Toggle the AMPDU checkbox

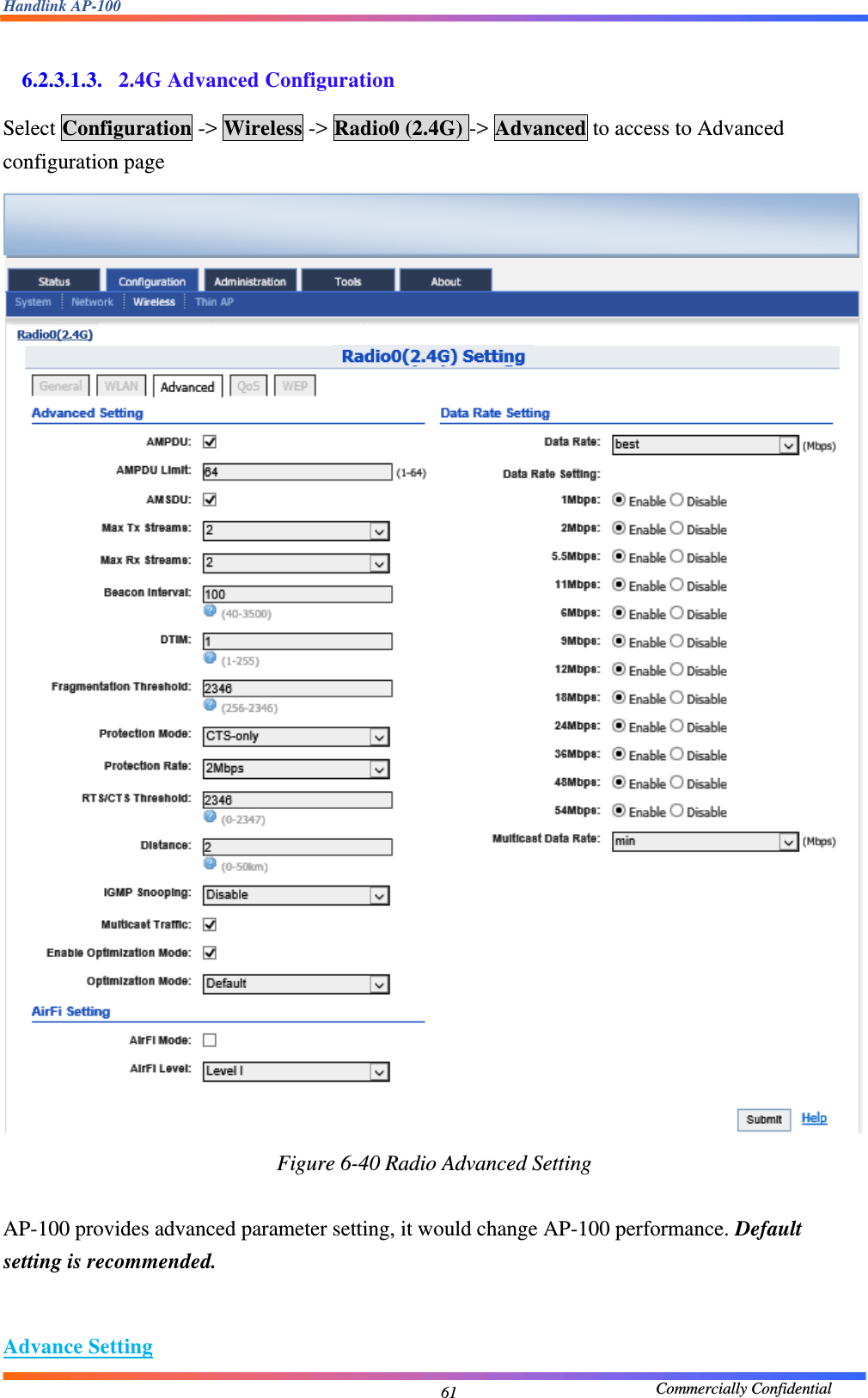tap(210, 442)
